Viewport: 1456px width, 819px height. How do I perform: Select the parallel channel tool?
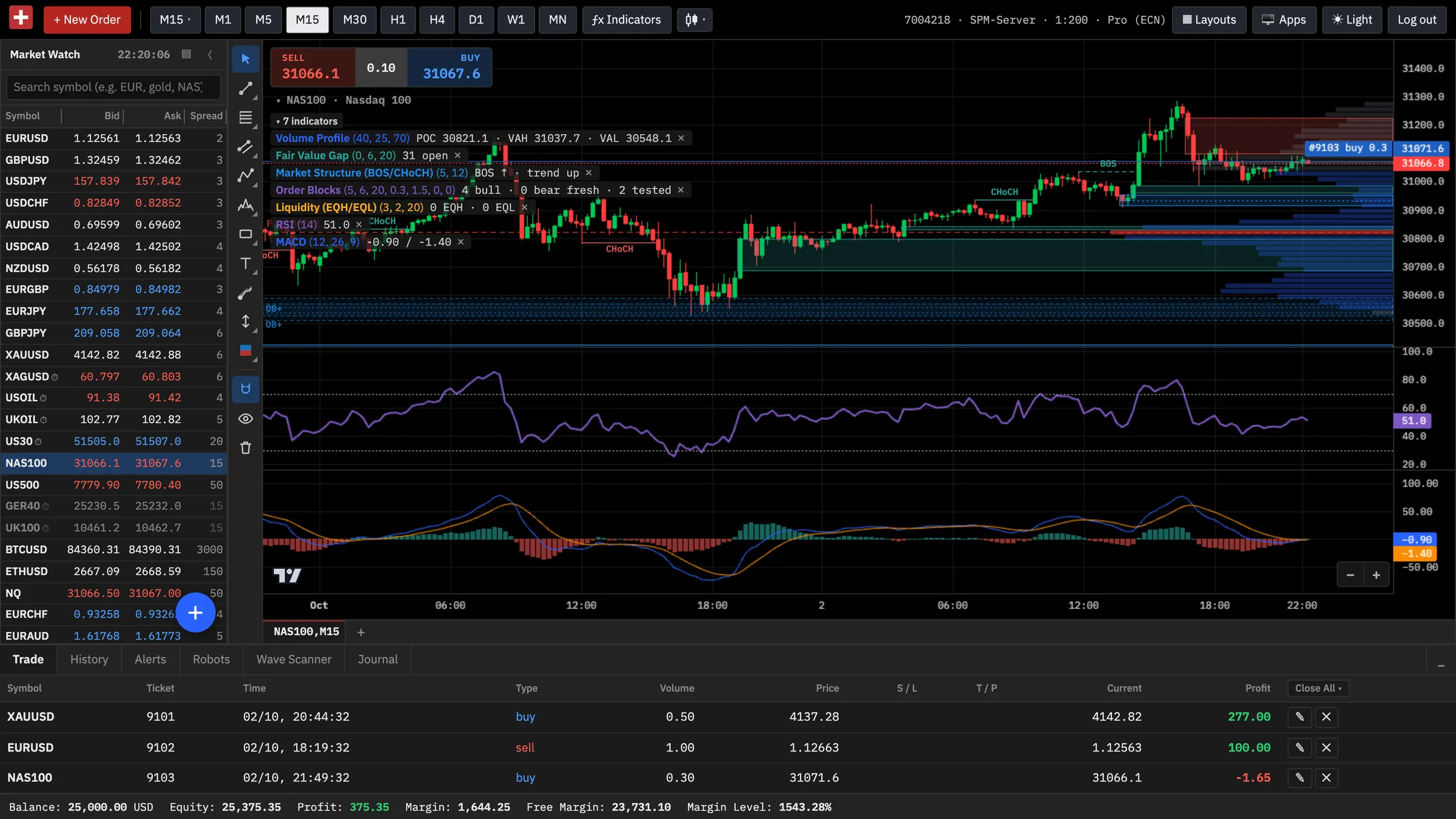click(x=246, y=147)
